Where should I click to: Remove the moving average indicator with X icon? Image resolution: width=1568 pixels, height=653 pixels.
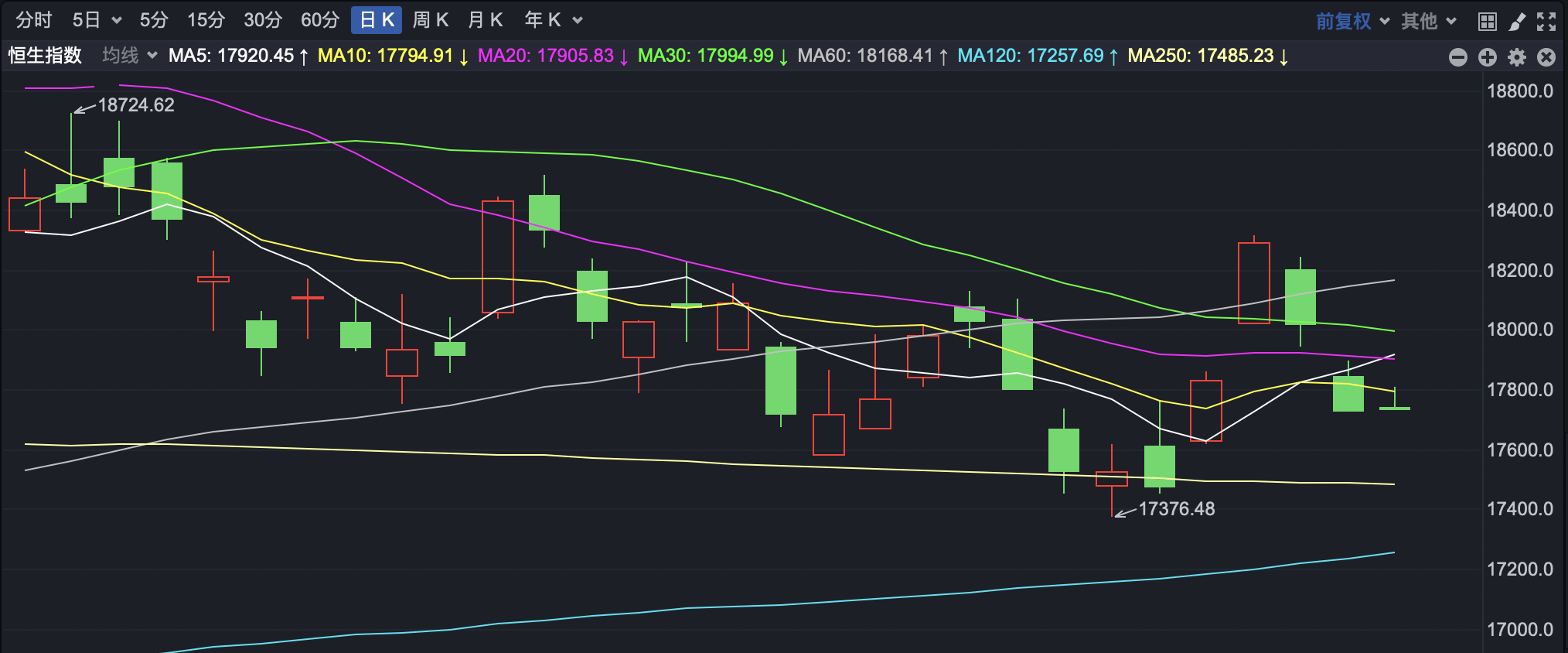[x=1546, y=56]
